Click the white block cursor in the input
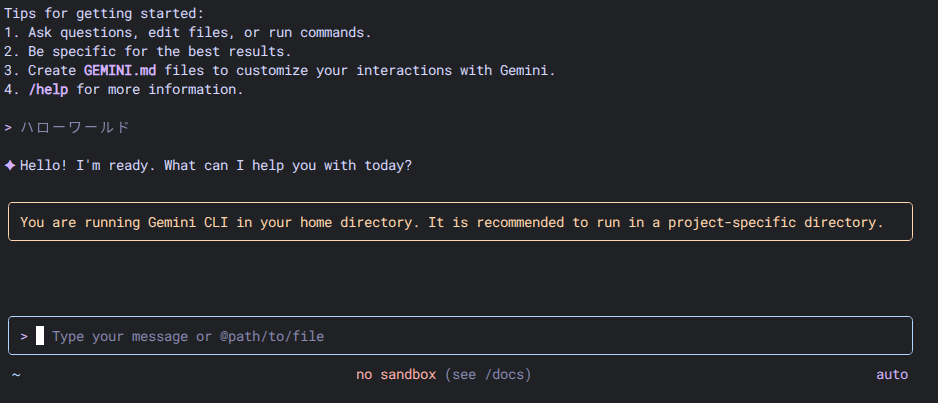This screenshot has width=938, height=403. click(x=40, y=336)
